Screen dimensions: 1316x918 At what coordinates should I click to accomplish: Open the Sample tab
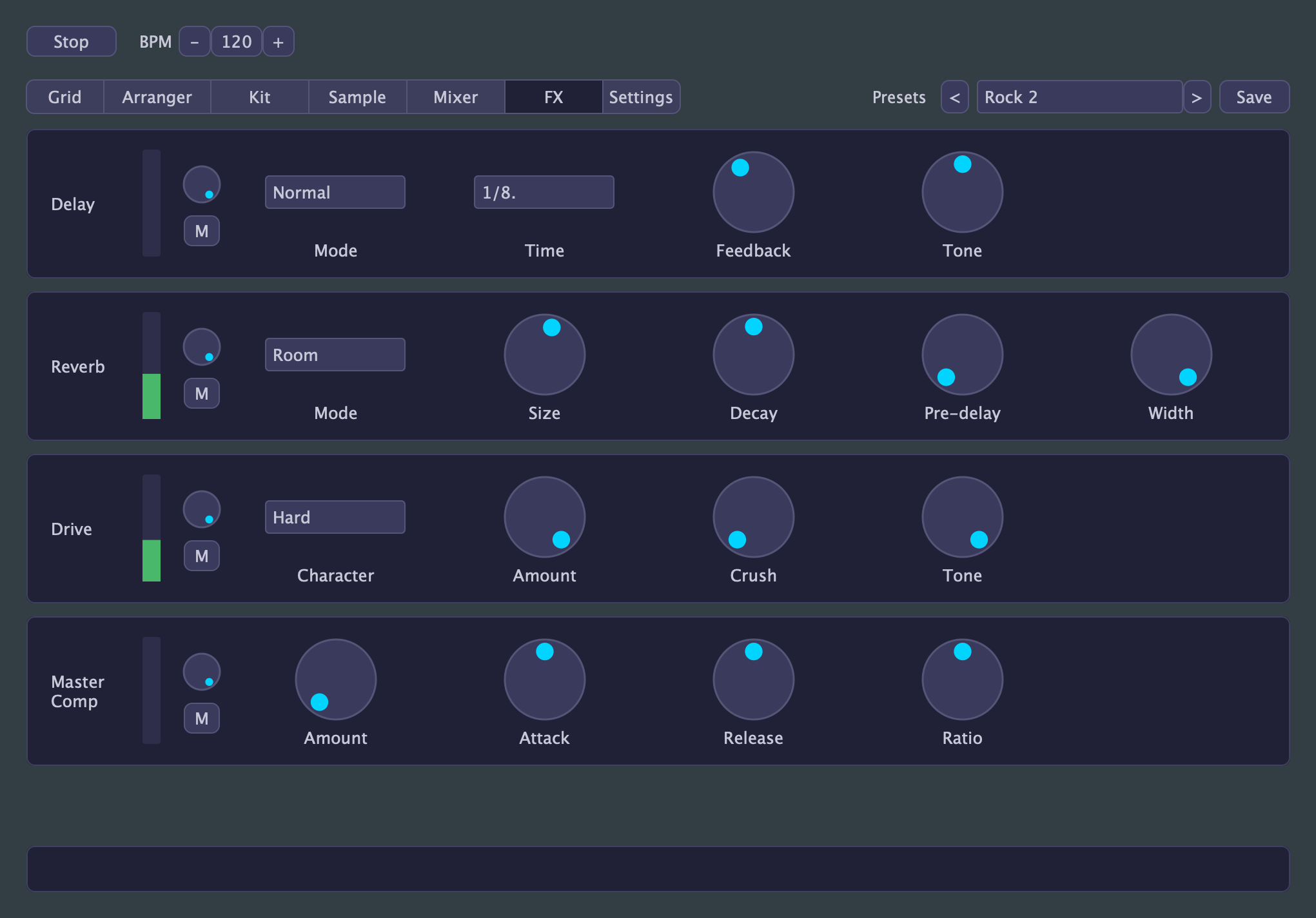[358, 97]
